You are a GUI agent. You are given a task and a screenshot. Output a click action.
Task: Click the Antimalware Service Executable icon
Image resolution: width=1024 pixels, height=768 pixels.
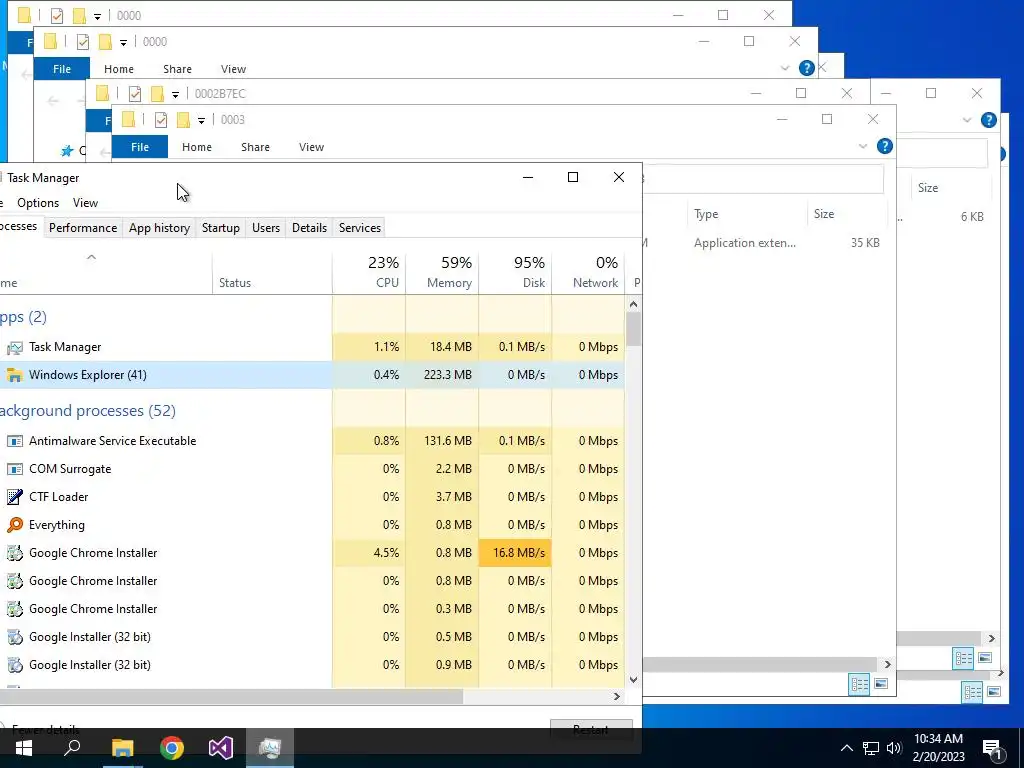pyautogui.click(x=14, y=441)
